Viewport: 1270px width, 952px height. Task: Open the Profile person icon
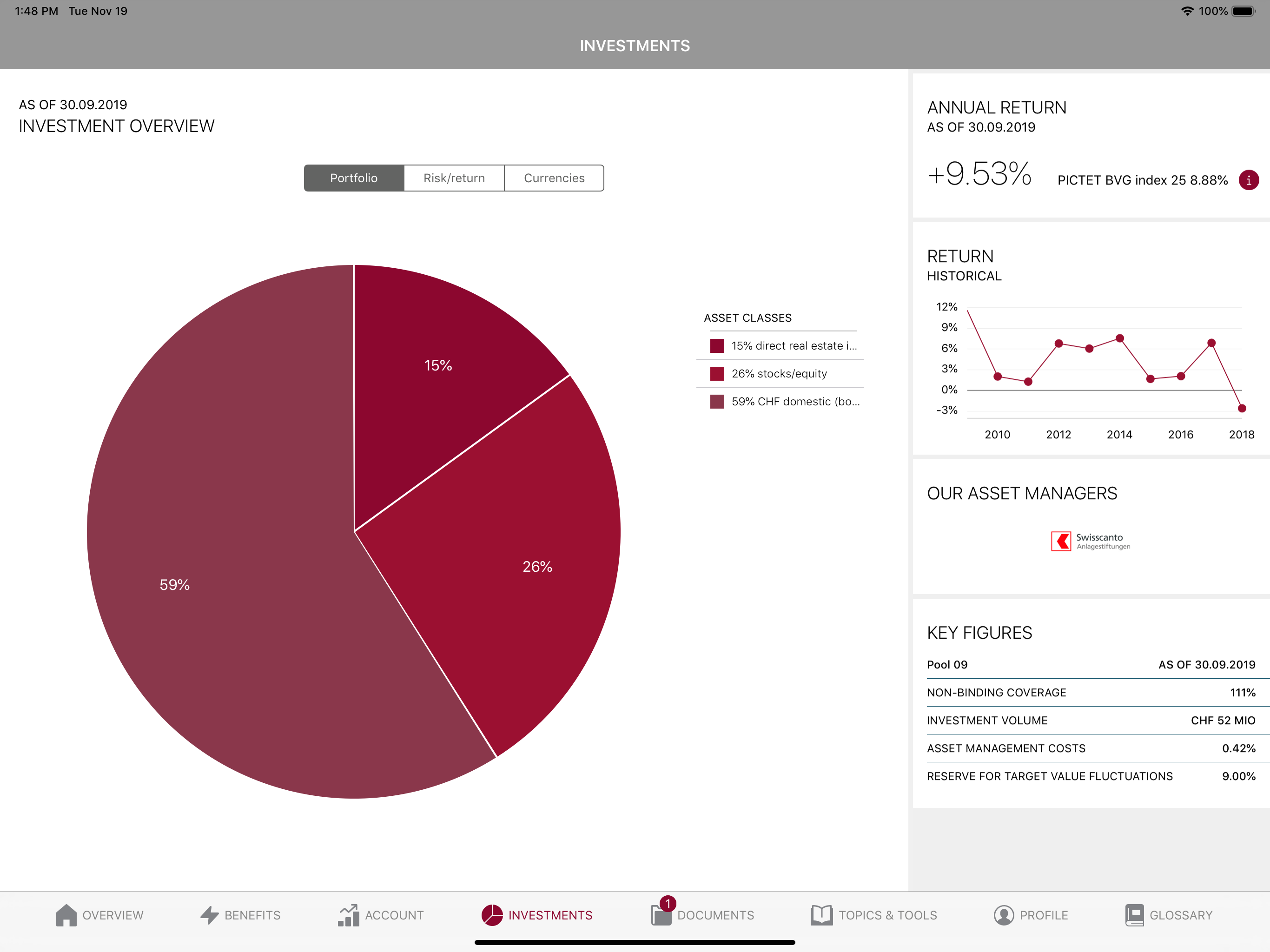coord(1004,915)
